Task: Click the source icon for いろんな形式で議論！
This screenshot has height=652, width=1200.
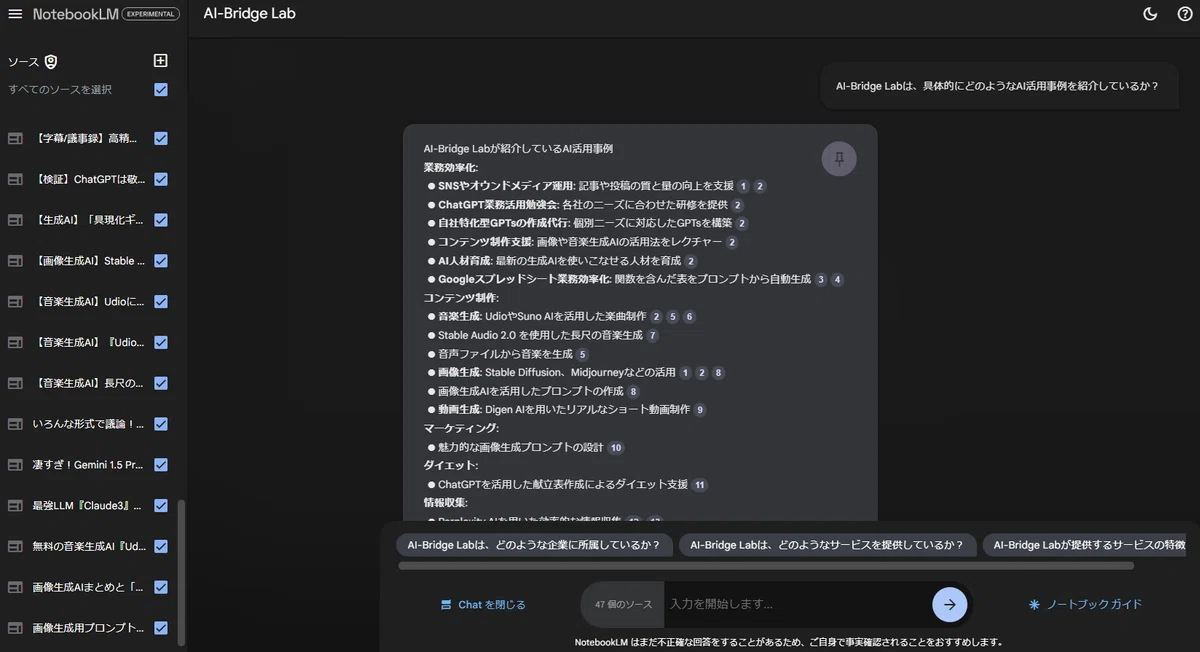Action: click(15, 424)
